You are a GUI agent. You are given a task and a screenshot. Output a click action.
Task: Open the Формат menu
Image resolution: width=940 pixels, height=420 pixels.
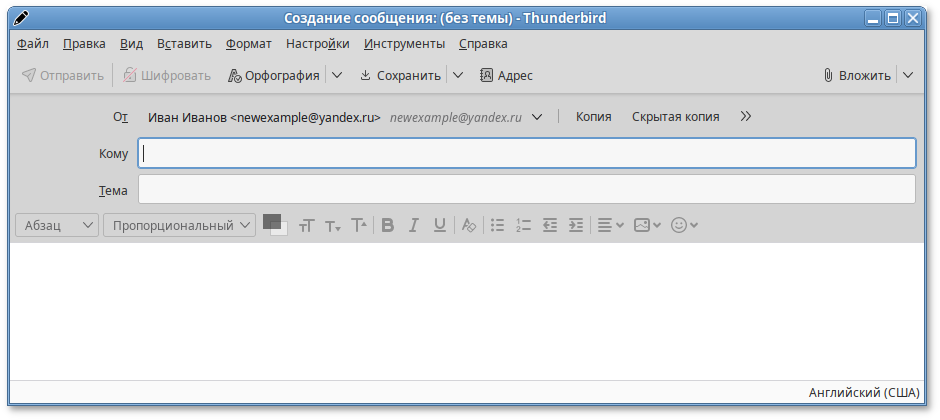click(x=249, y=44)
